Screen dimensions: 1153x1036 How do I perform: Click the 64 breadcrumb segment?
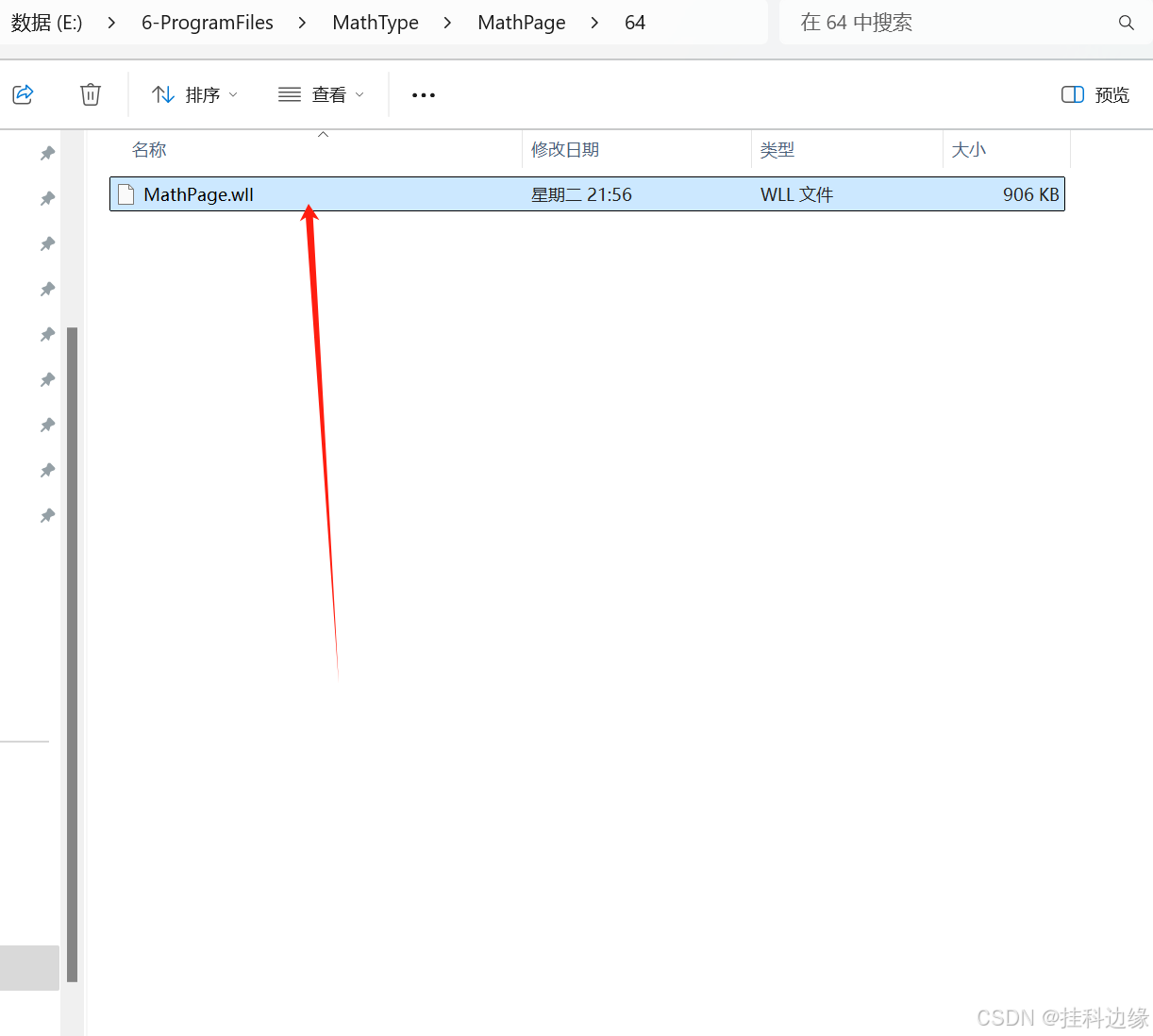(x=635, y=23)
